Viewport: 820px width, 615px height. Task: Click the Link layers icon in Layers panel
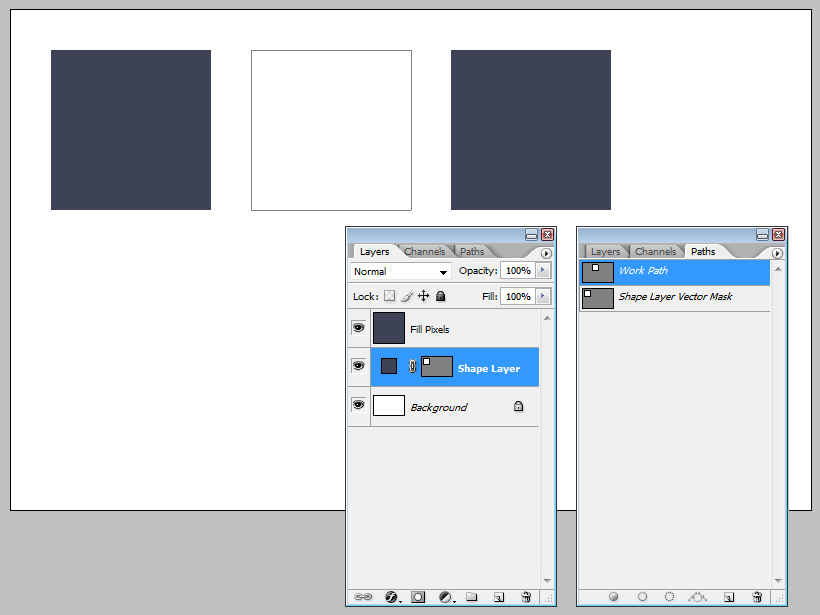pyautogui.click(x=363, y=597)
